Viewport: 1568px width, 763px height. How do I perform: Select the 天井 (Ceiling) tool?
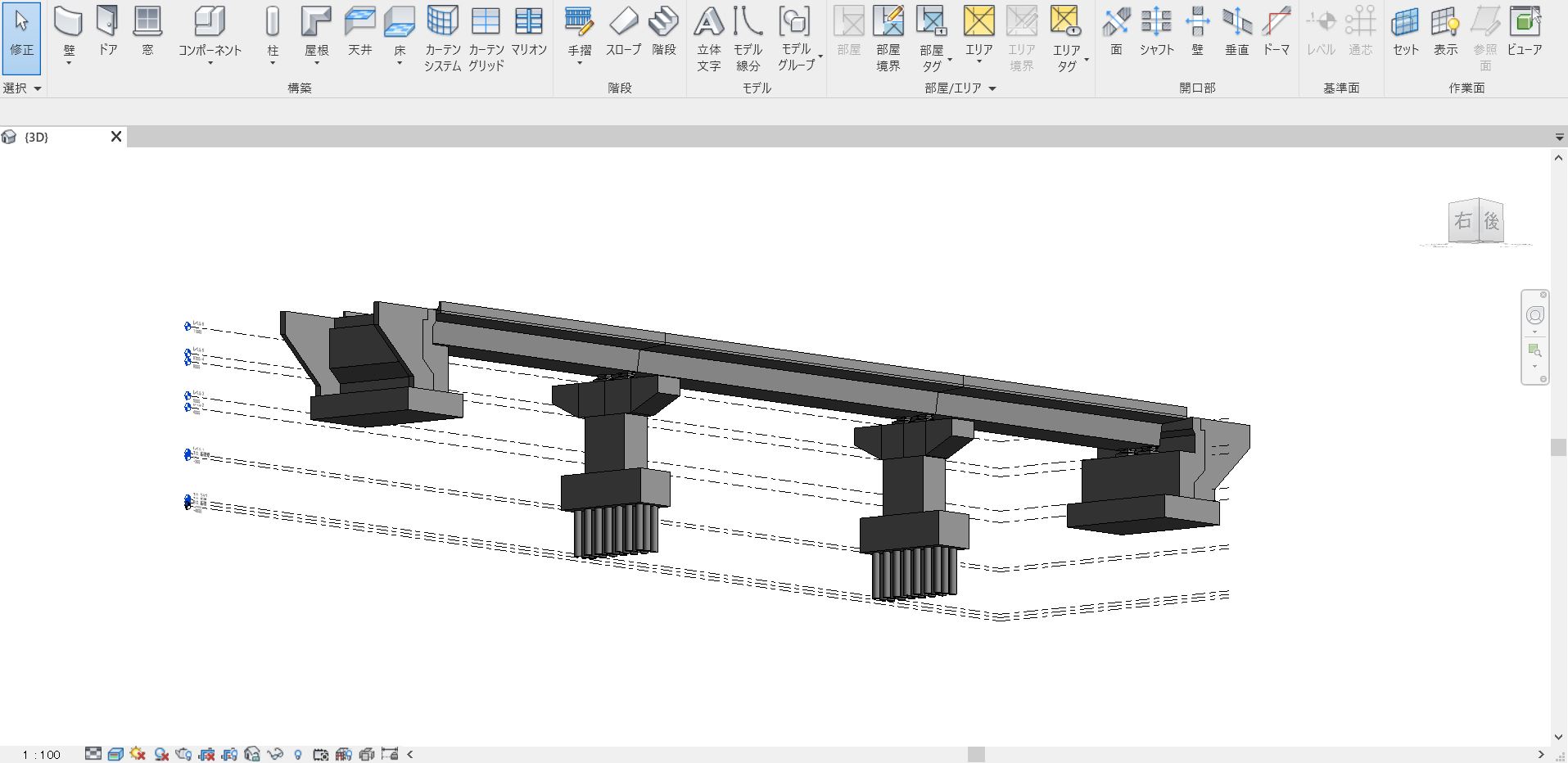point(359,32)
